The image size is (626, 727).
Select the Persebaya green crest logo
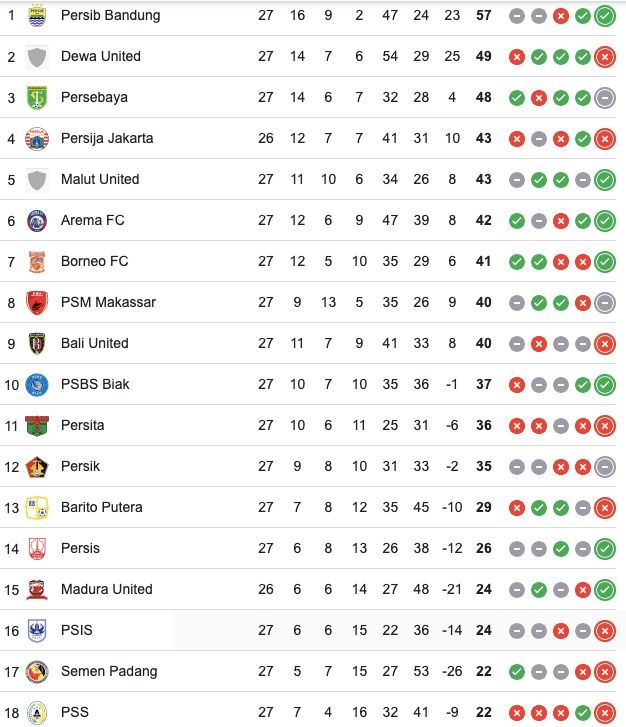pos(37,98)
